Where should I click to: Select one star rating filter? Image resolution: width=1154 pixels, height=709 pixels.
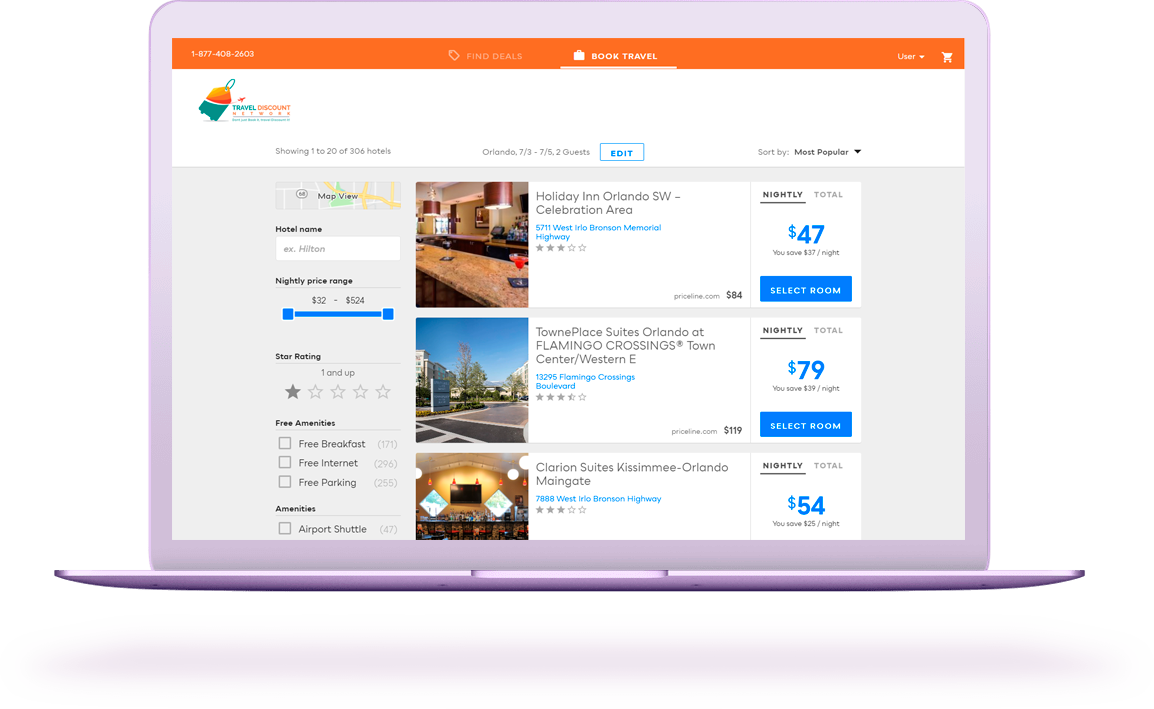pyautogui.click(x=292, y=392)
